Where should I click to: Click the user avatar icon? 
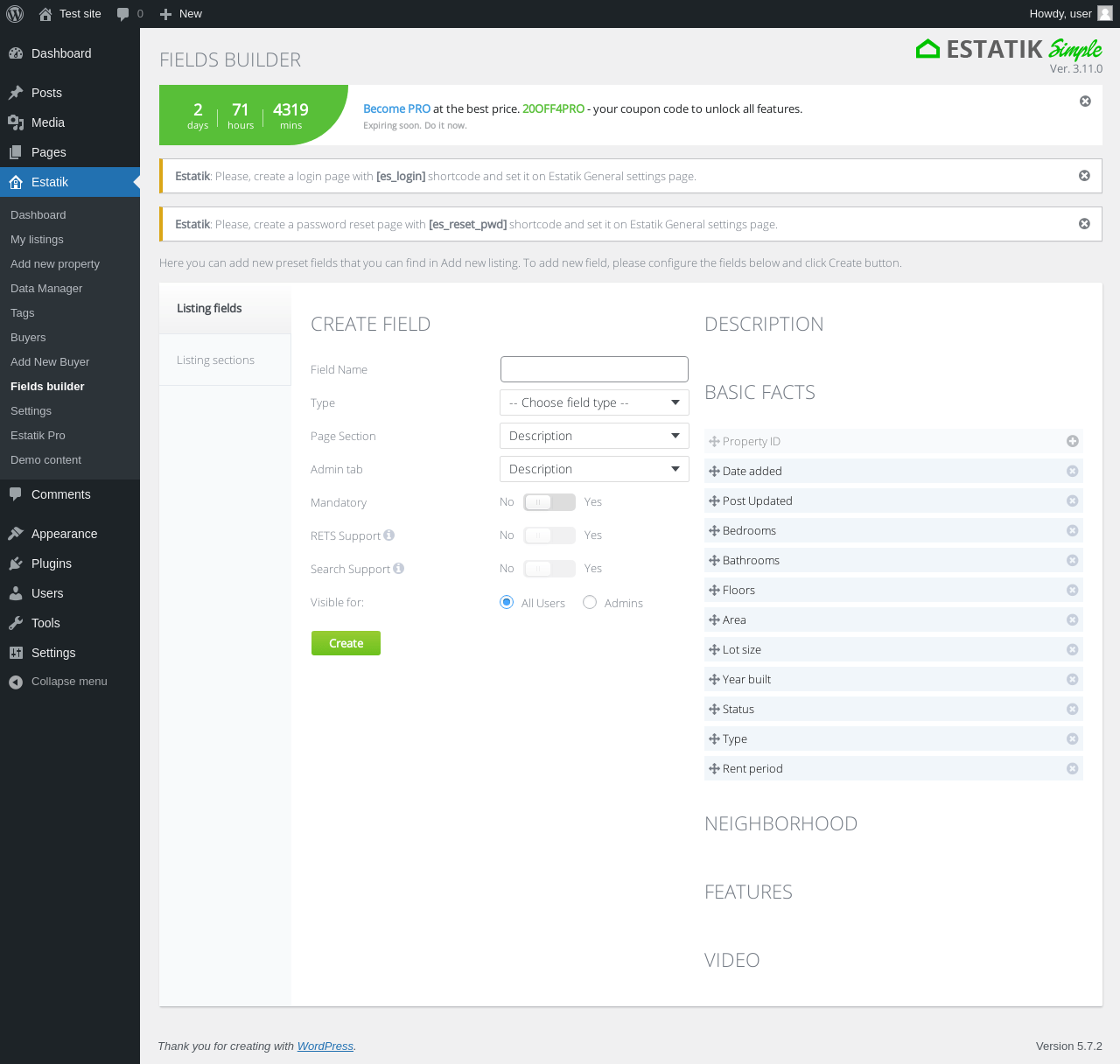[x=1105, y=13]
